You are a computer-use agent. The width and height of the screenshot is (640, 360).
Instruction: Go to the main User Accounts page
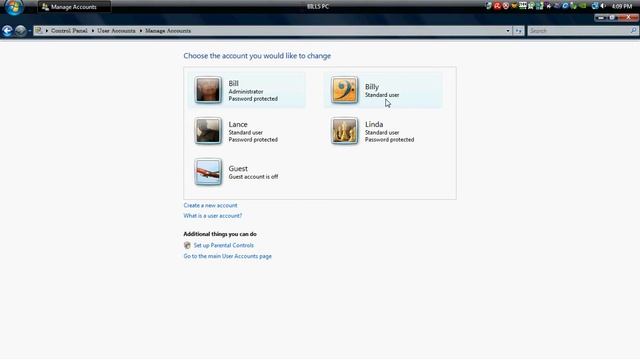[x=227, y=256]
